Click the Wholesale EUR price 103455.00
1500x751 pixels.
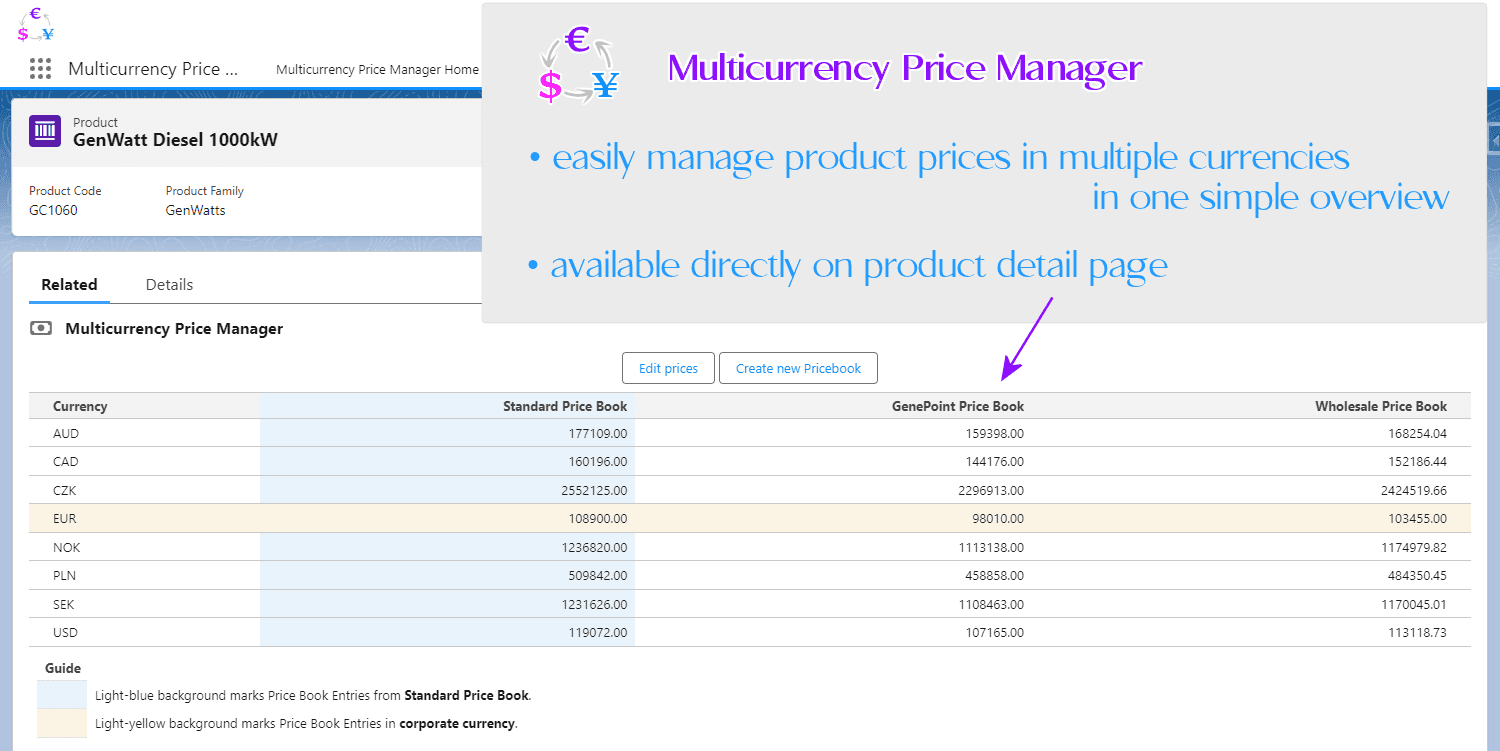tap(1416, 519)
